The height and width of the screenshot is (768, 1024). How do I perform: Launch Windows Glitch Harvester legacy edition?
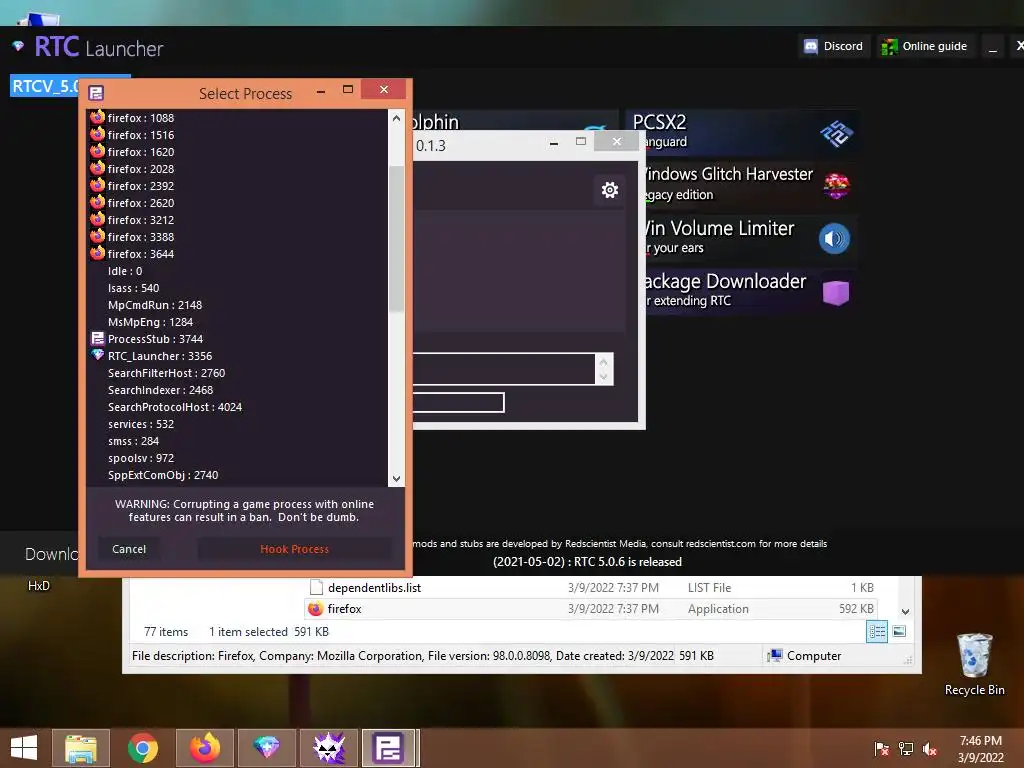coord(748,185)
